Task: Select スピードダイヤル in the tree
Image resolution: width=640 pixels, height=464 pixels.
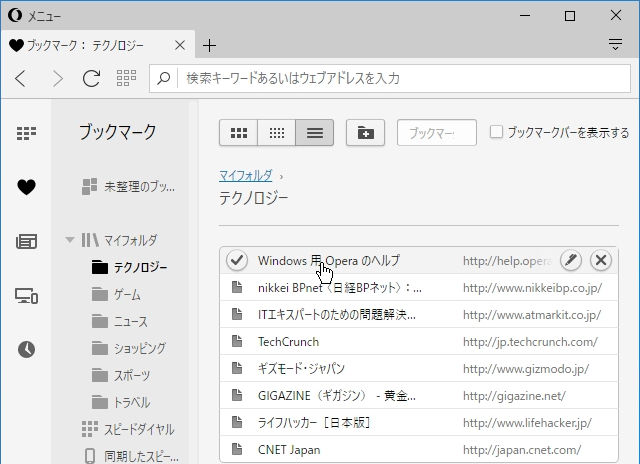Action: [128, 429]
